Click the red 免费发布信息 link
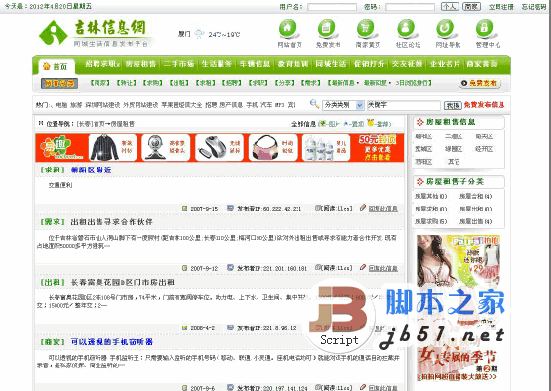Image resolution: width=551 pixels, height=391 pixels. tap(484, 105)
